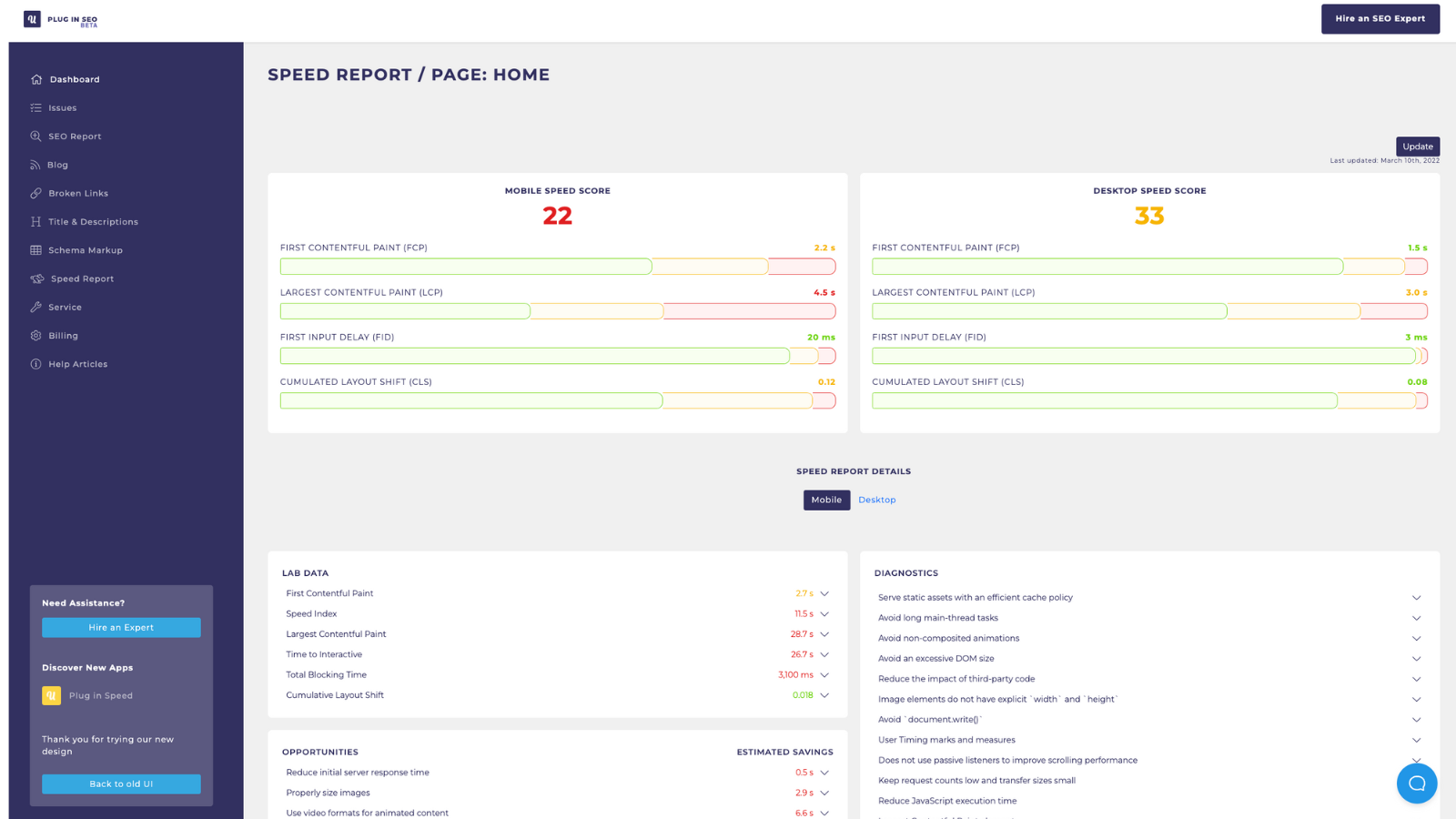
Task: Go to the Speed Report menu item
Action: pyautogui.click(x=83, y=278)
